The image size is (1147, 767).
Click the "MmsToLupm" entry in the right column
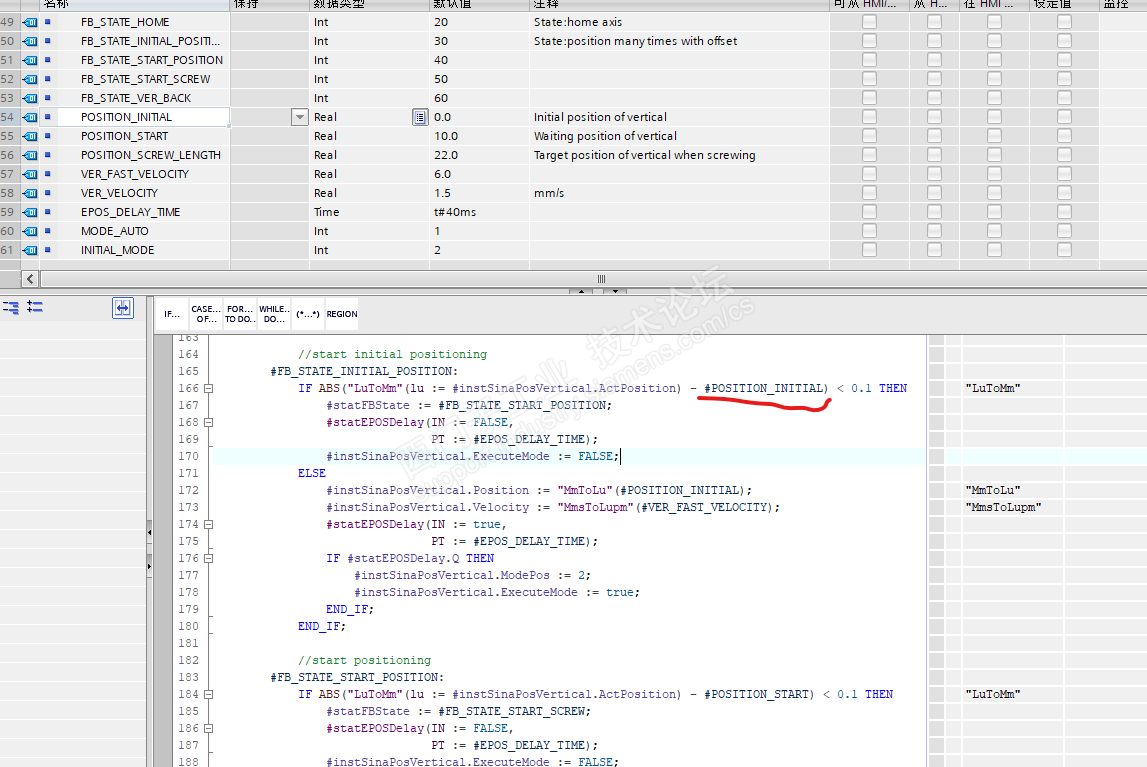pyautogui.click(x=1003, y=507)
